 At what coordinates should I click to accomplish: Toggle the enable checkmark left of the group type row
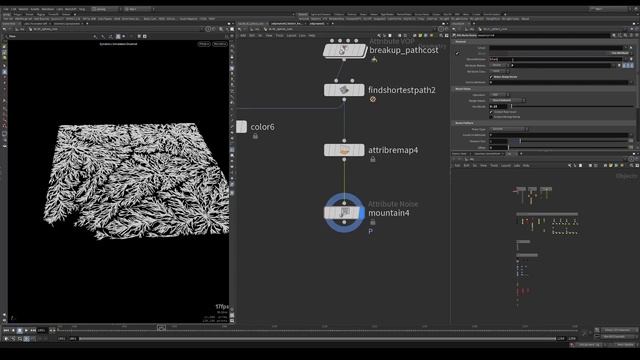click(458, 53)
